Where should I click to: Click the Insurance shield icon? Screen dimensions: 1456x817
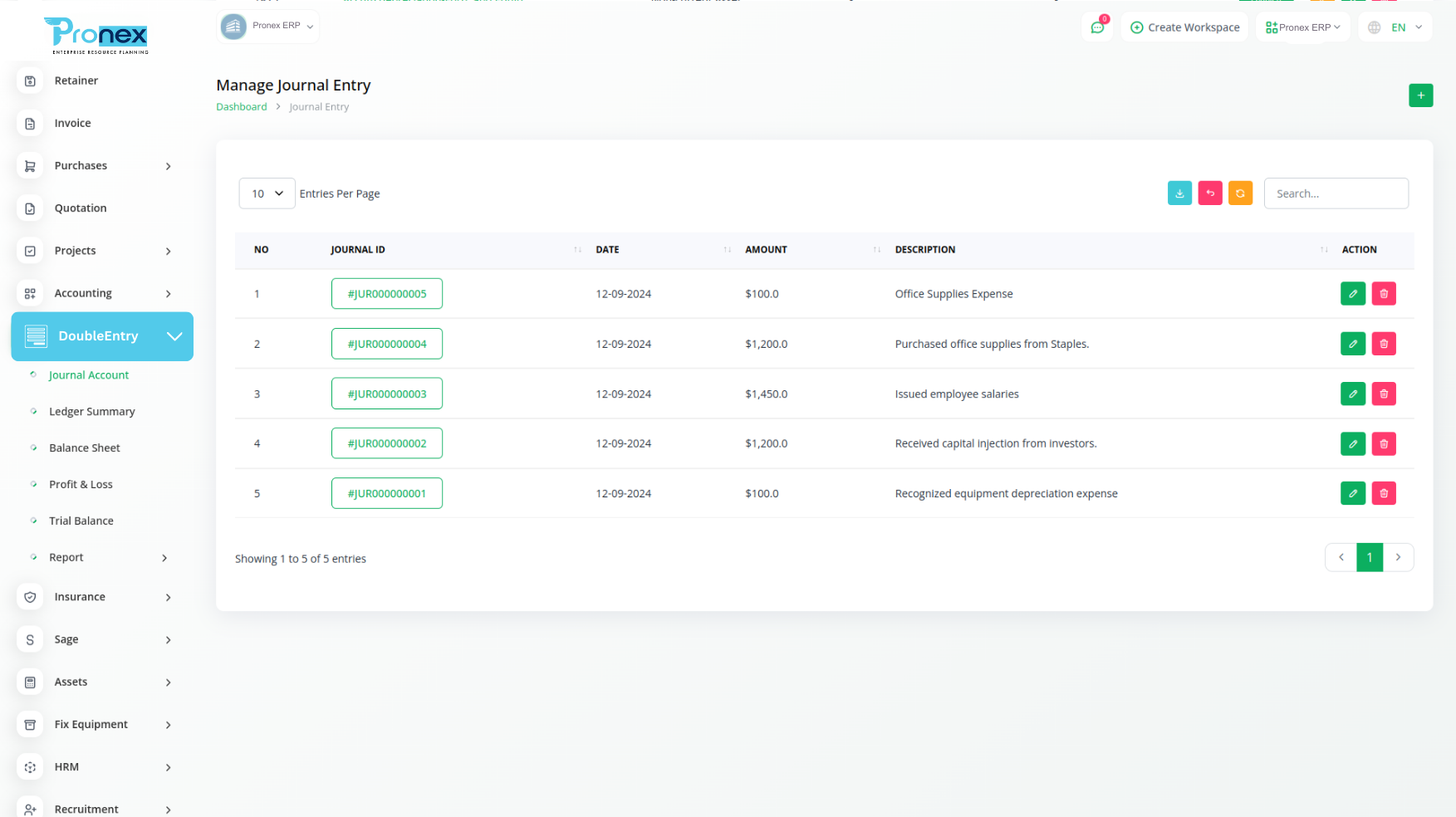pos(30,597)
